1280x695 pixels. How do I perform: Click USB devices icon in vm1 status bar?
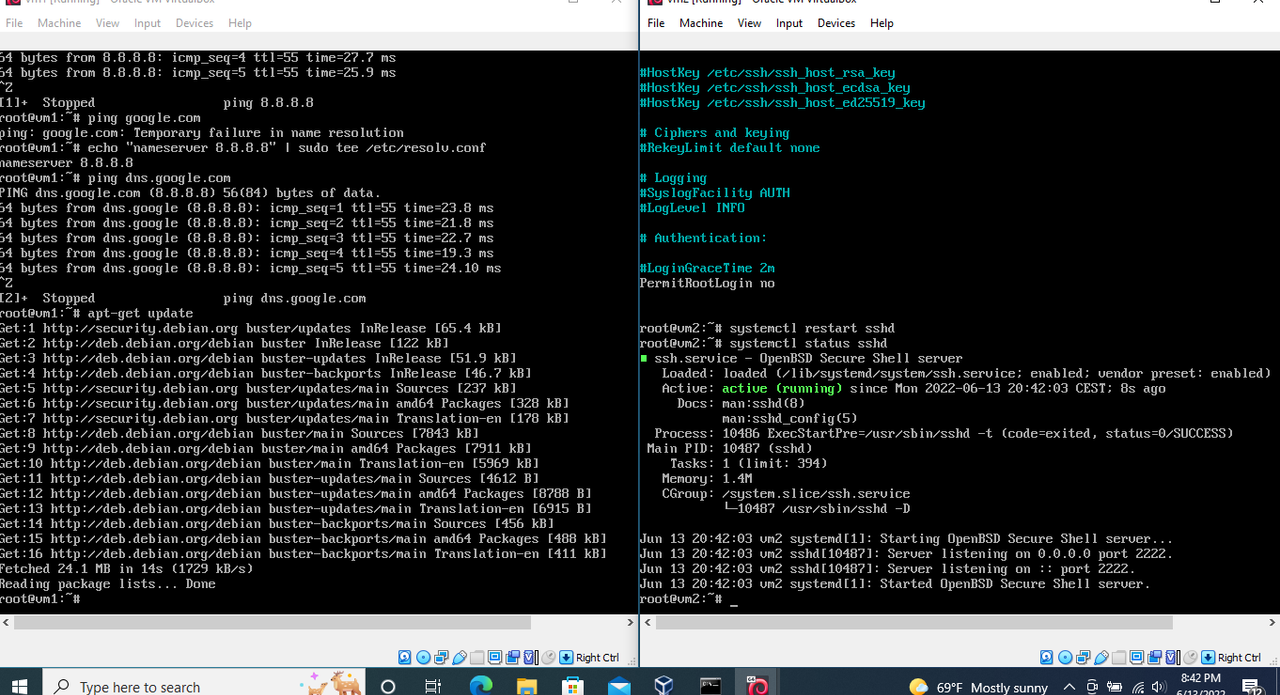click(459, 657)
